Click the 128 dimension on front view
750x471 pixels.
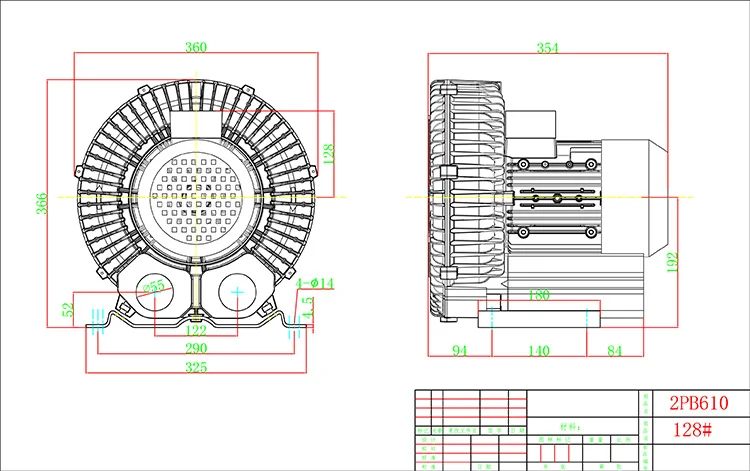coord(328,151)
